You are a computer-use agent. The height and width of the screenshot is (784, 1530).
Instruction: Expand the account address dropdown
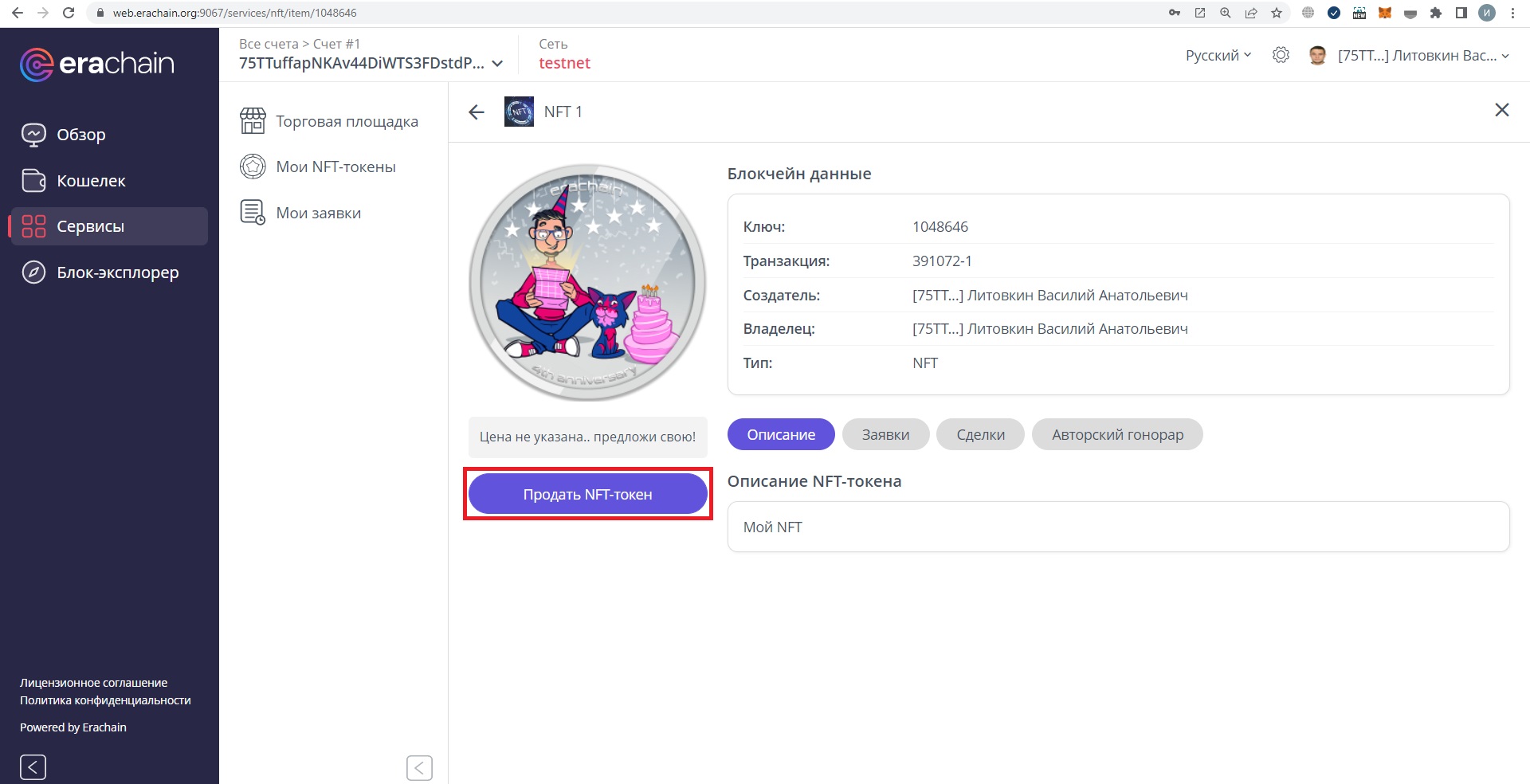coord(497,64)
